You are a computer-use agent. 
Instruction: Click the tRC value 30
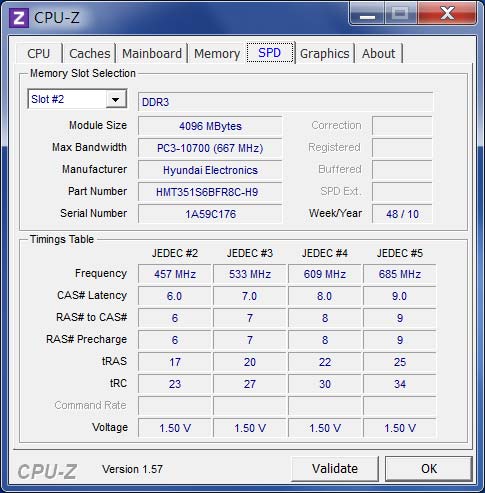click(325, 384)
